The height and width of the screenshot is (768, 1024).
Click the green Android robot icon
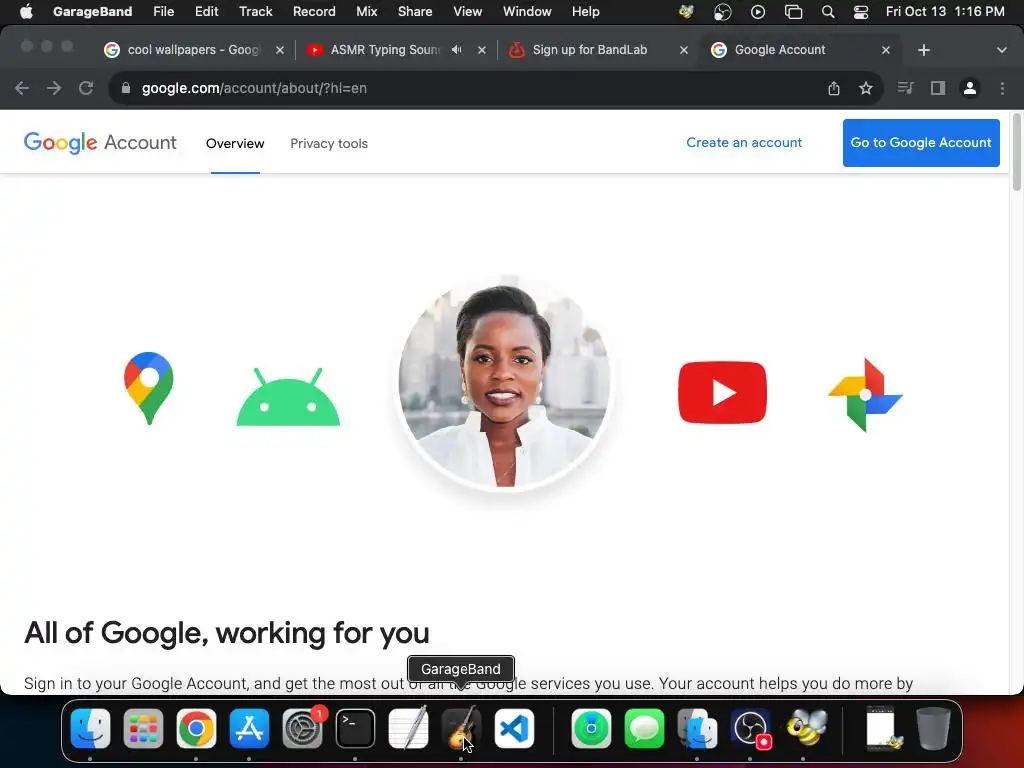[x=288, y=396]
